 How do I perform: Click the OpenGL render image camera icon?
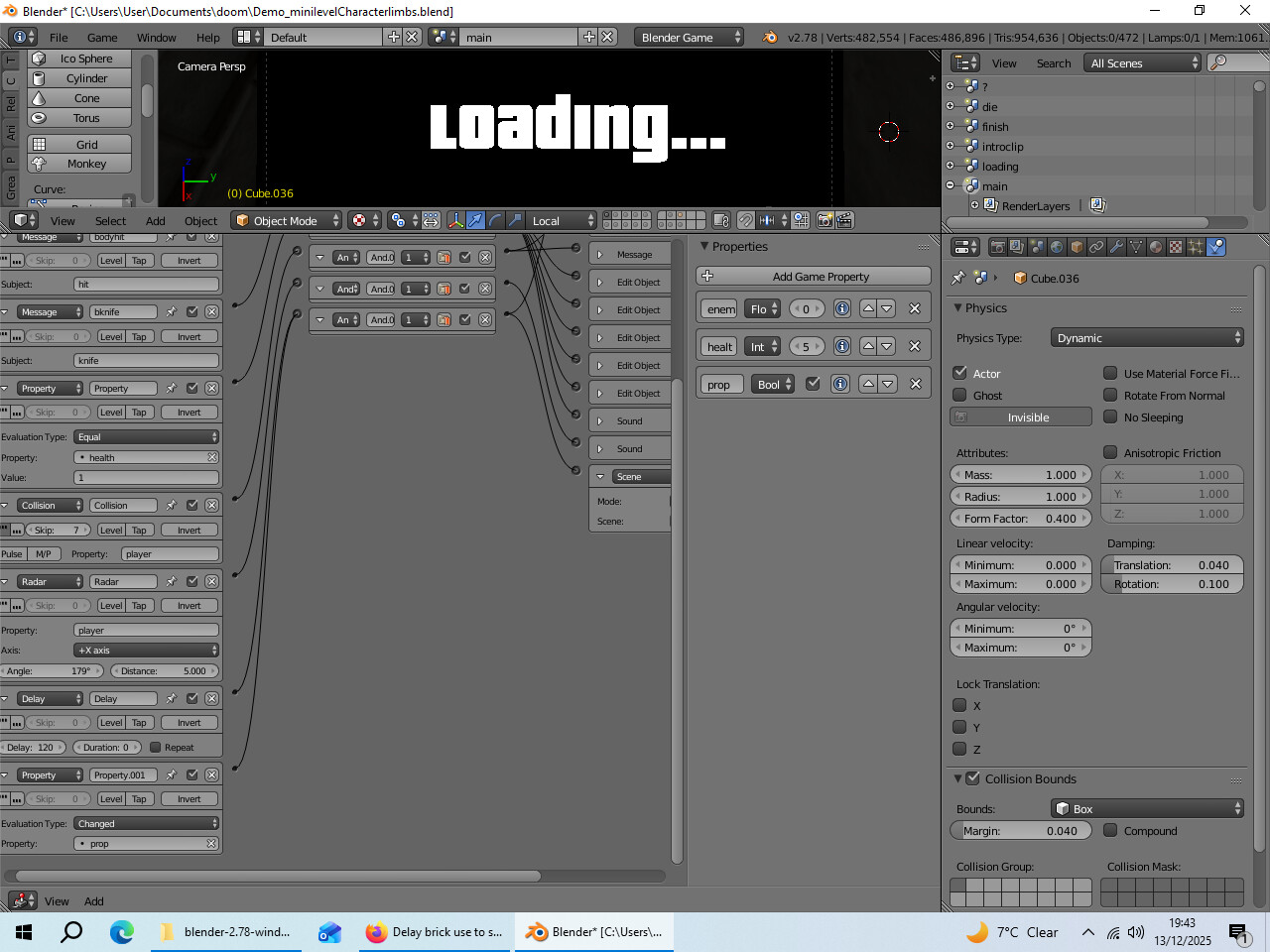click(825, 220)
